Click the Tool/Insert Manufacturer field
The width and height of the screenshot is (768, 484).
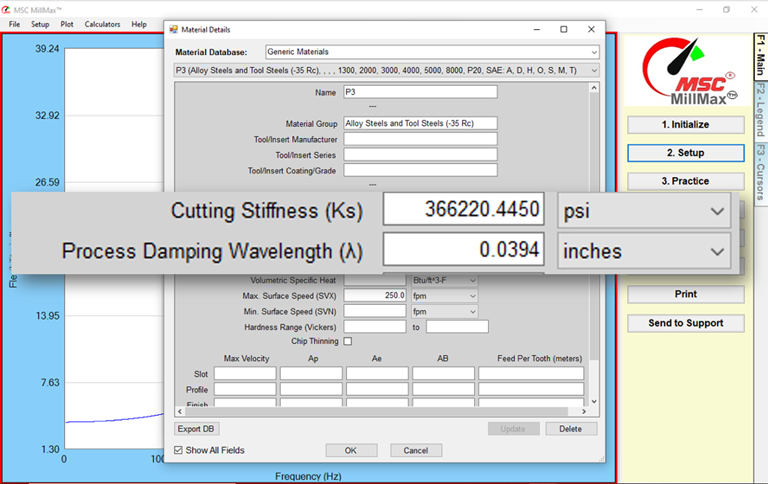[420, 139]
